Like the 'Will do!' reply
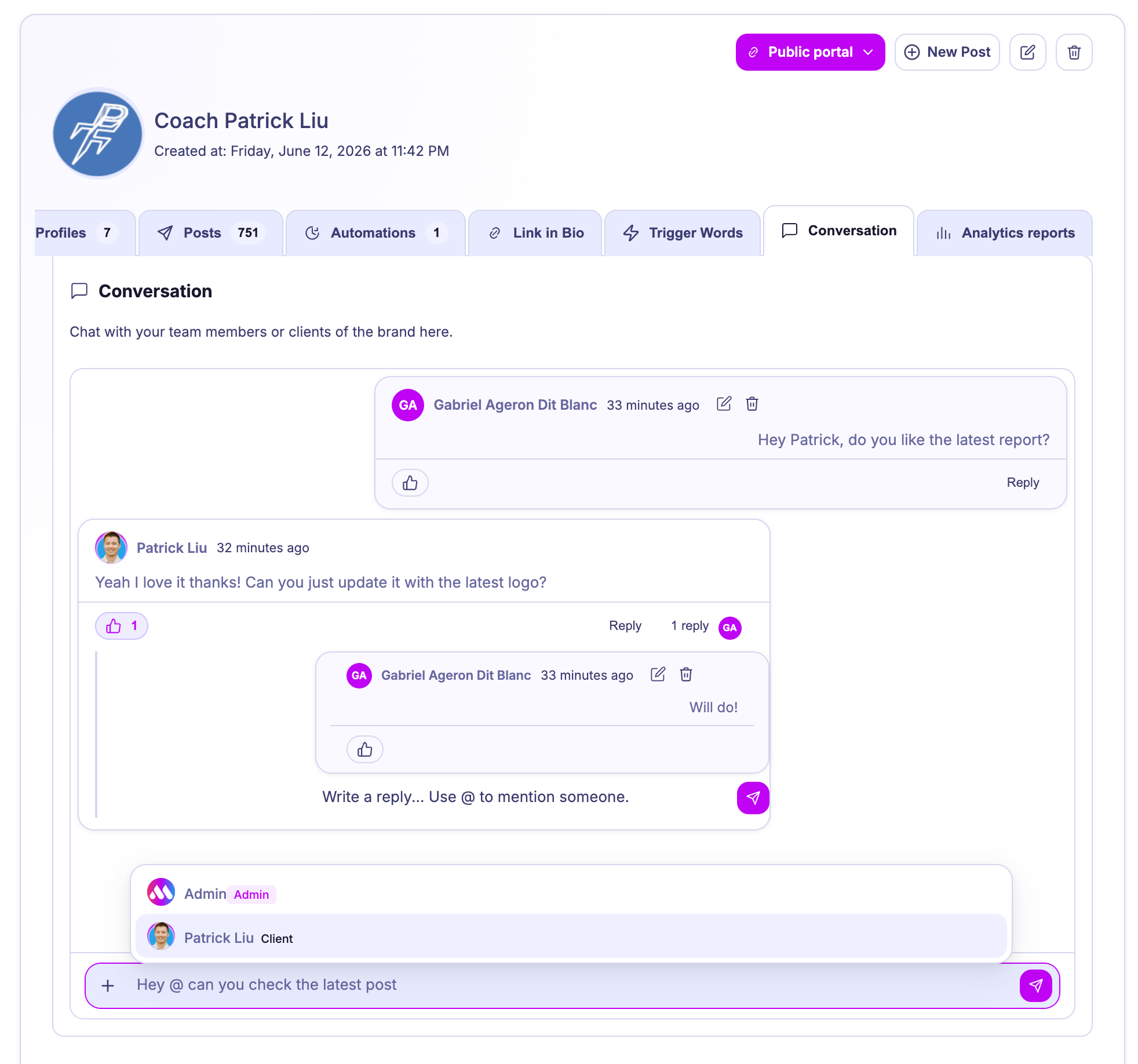 [x=365, y=749]
